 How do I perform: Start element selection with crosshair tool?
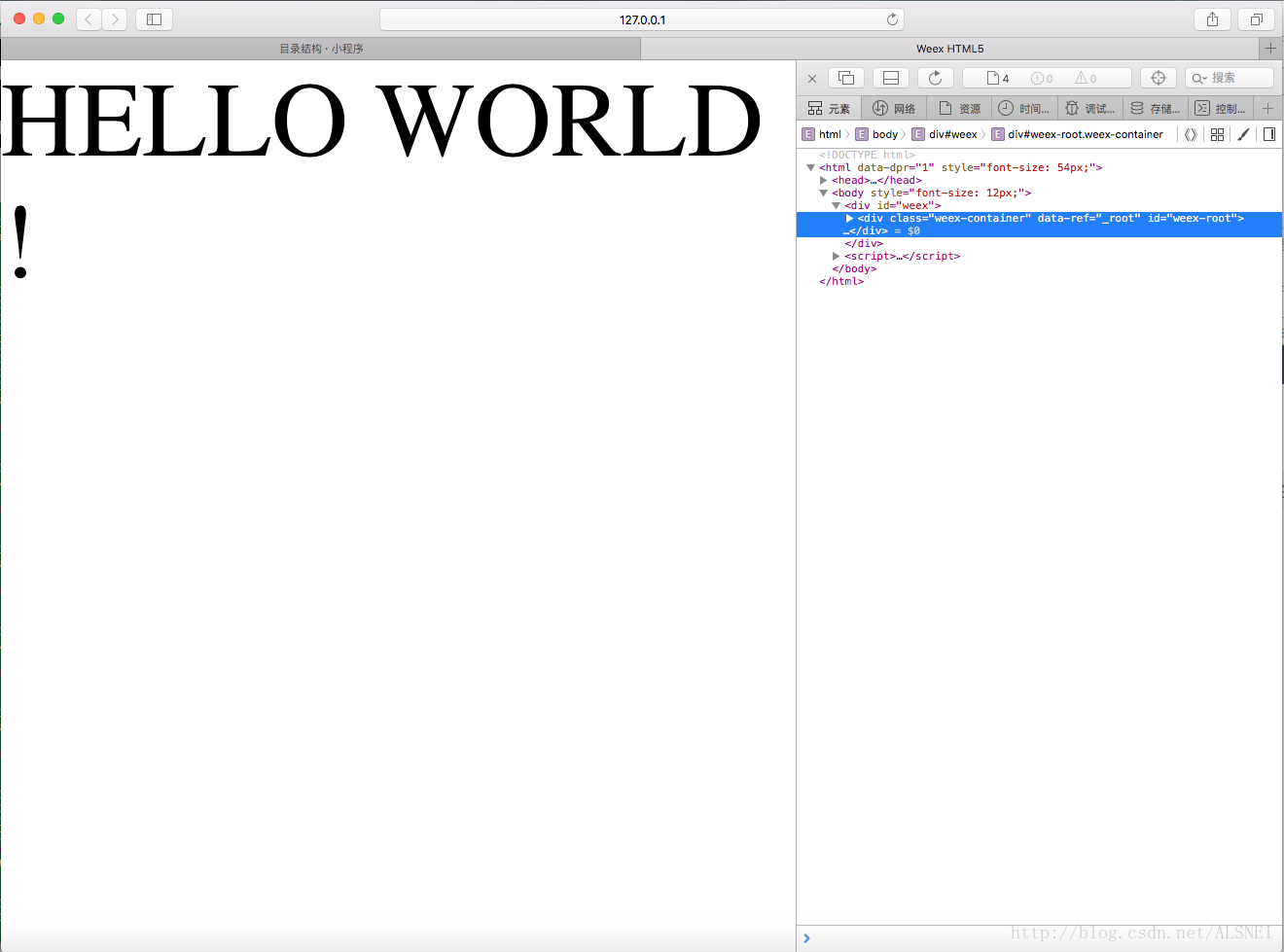pyautogui.click(x=1159, y=78)
